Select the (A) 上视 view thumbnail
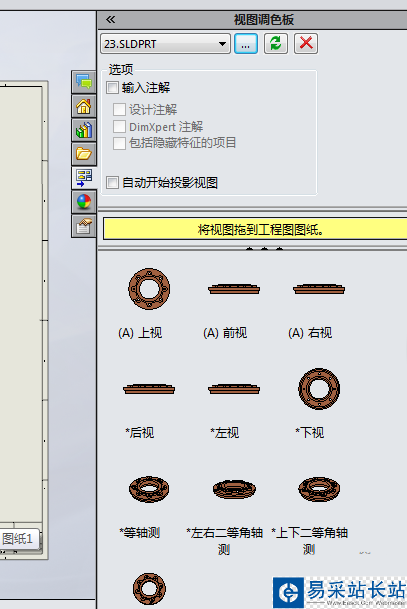 click(x=149, y=289)
